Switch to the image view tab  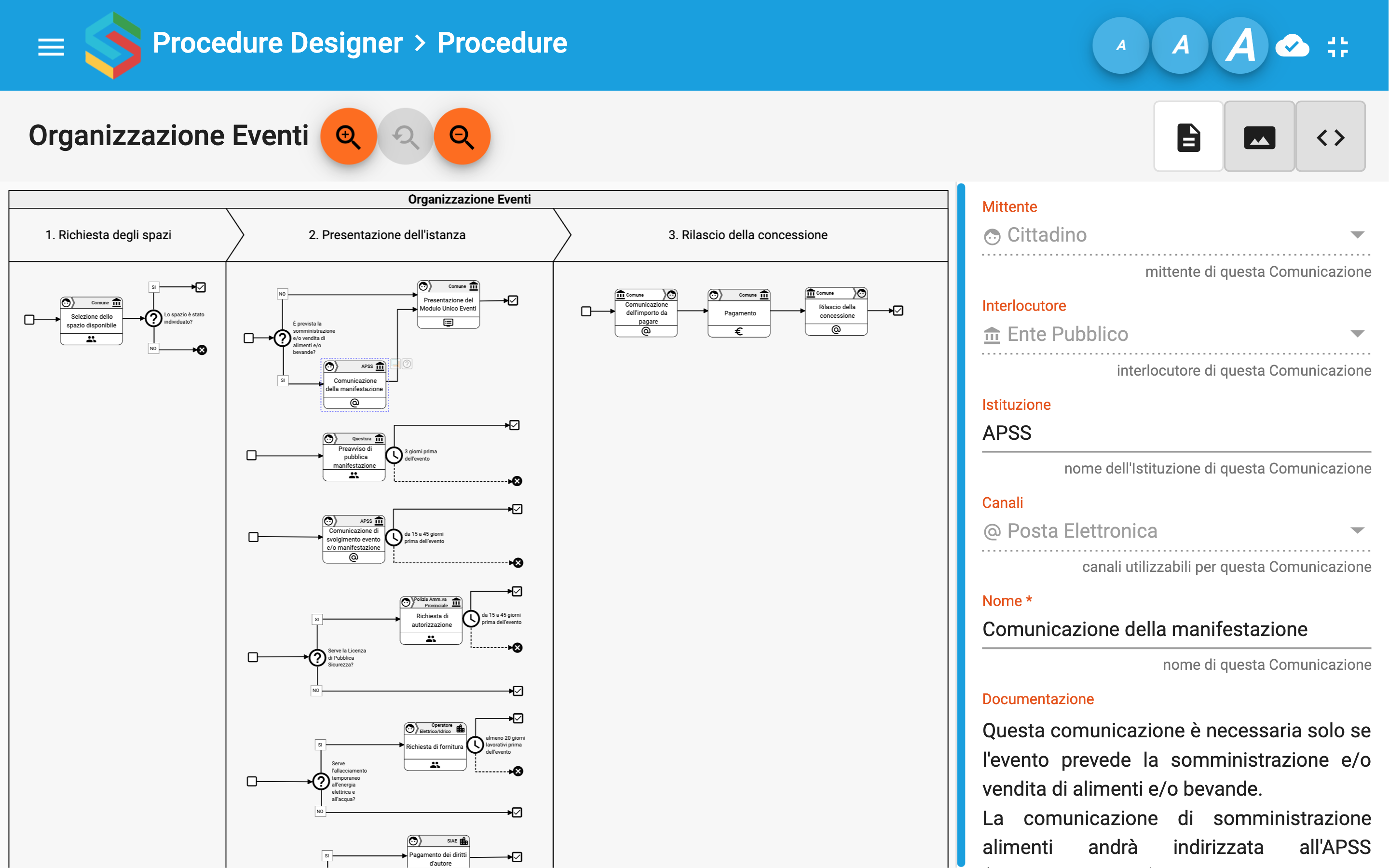[1259, 136]
